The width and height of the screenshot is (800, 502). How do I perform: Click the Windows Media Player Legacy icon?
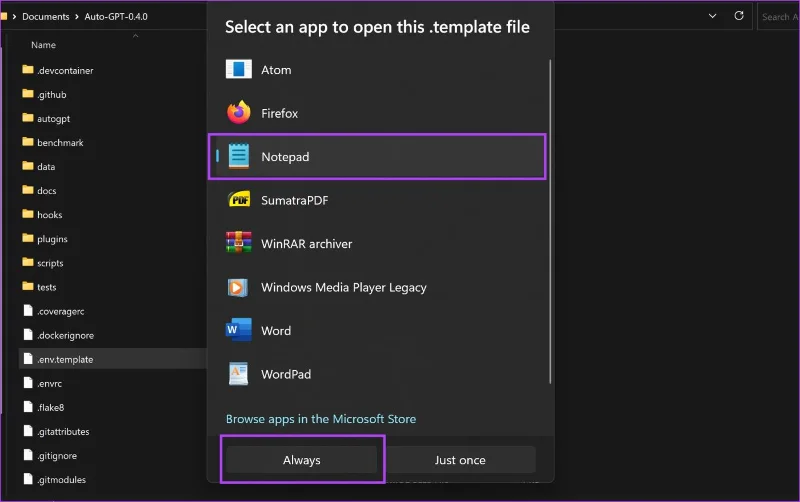238,287
